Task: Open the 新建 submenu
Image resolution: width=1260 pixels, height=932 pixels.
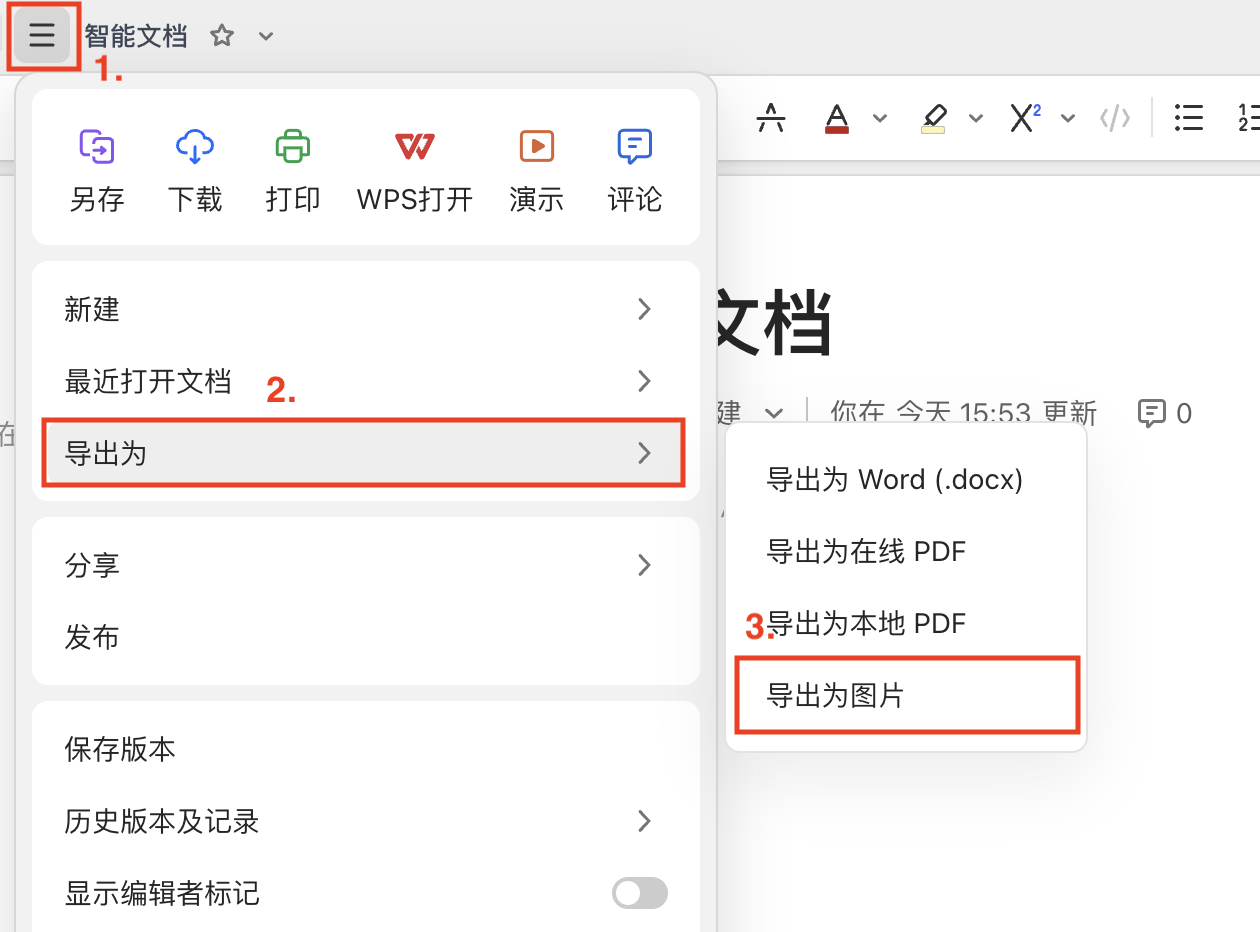Action: (365, 309)
